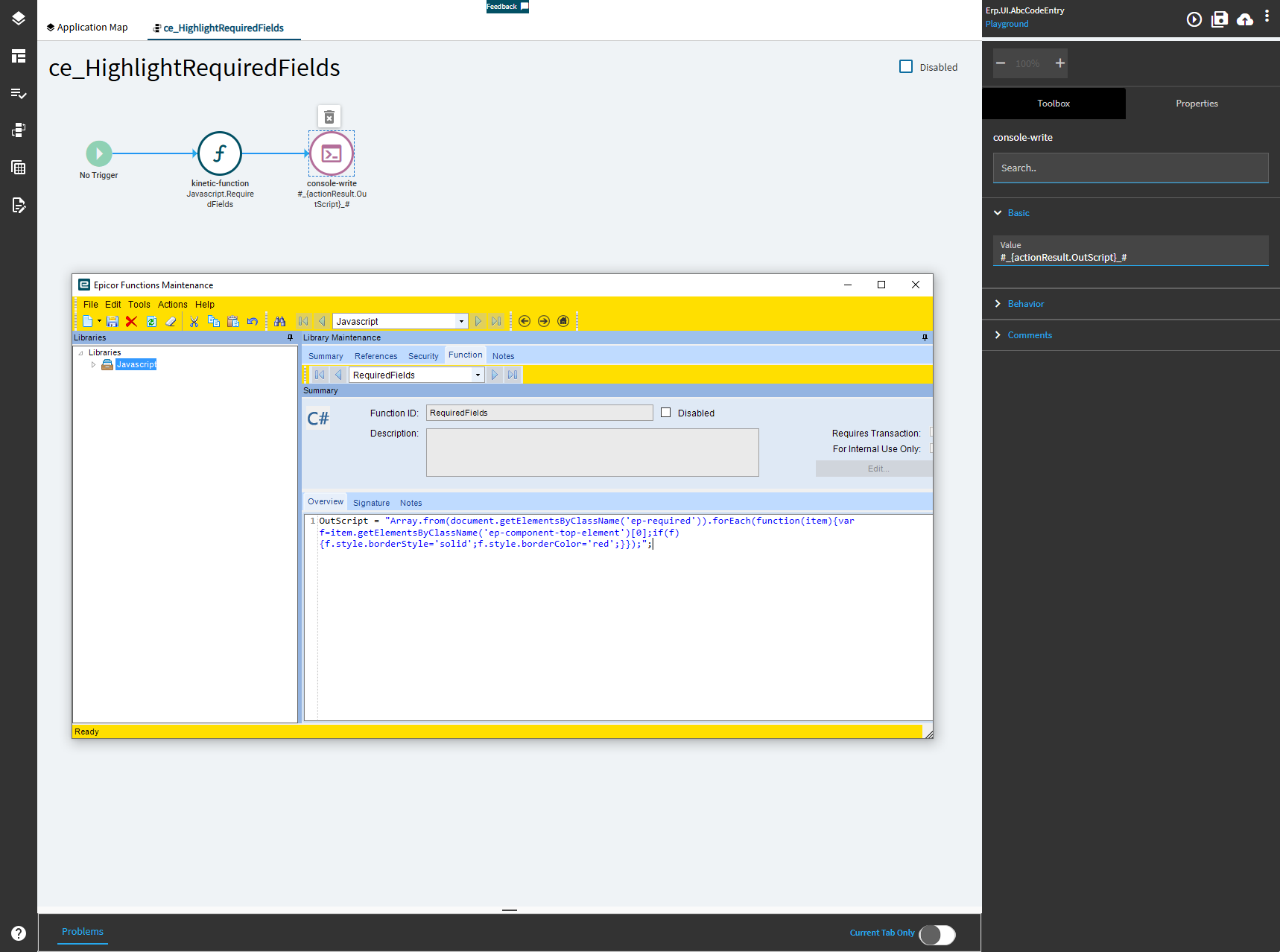Click the copy icon in toolbar
This screenshot has width=1280, height=952.
214,321
